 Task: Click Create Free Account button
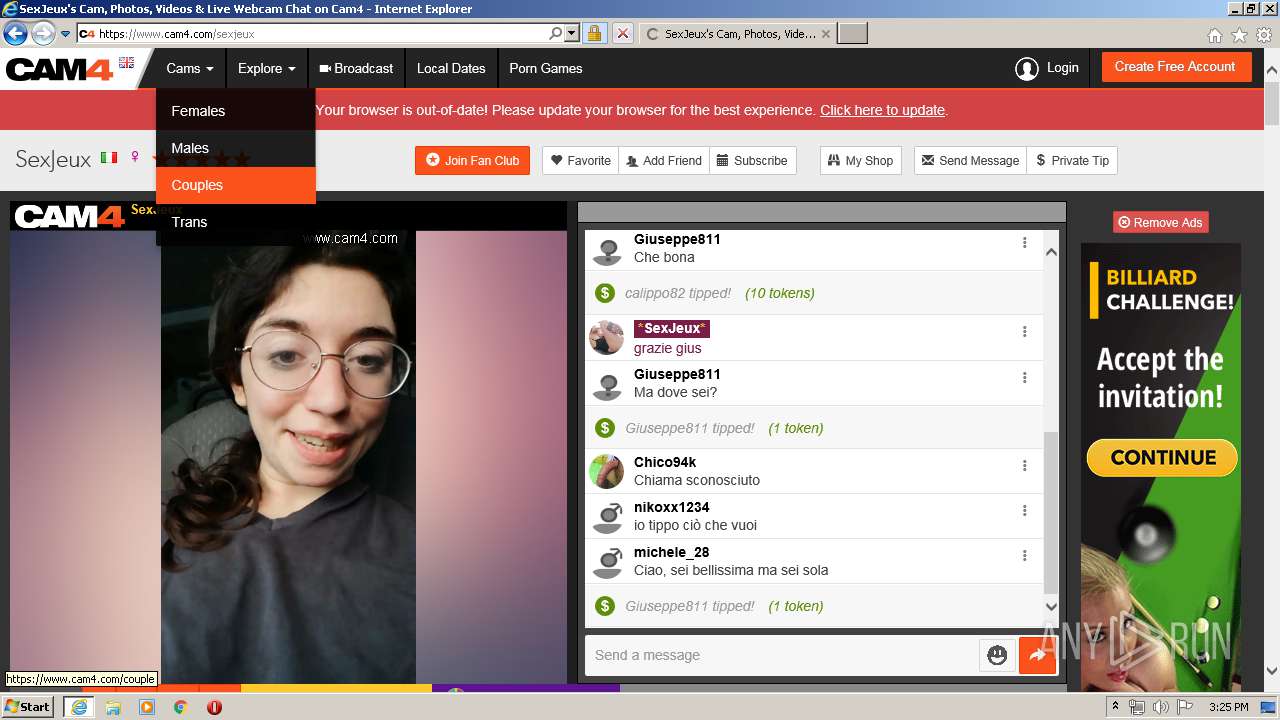point(1175,67)
